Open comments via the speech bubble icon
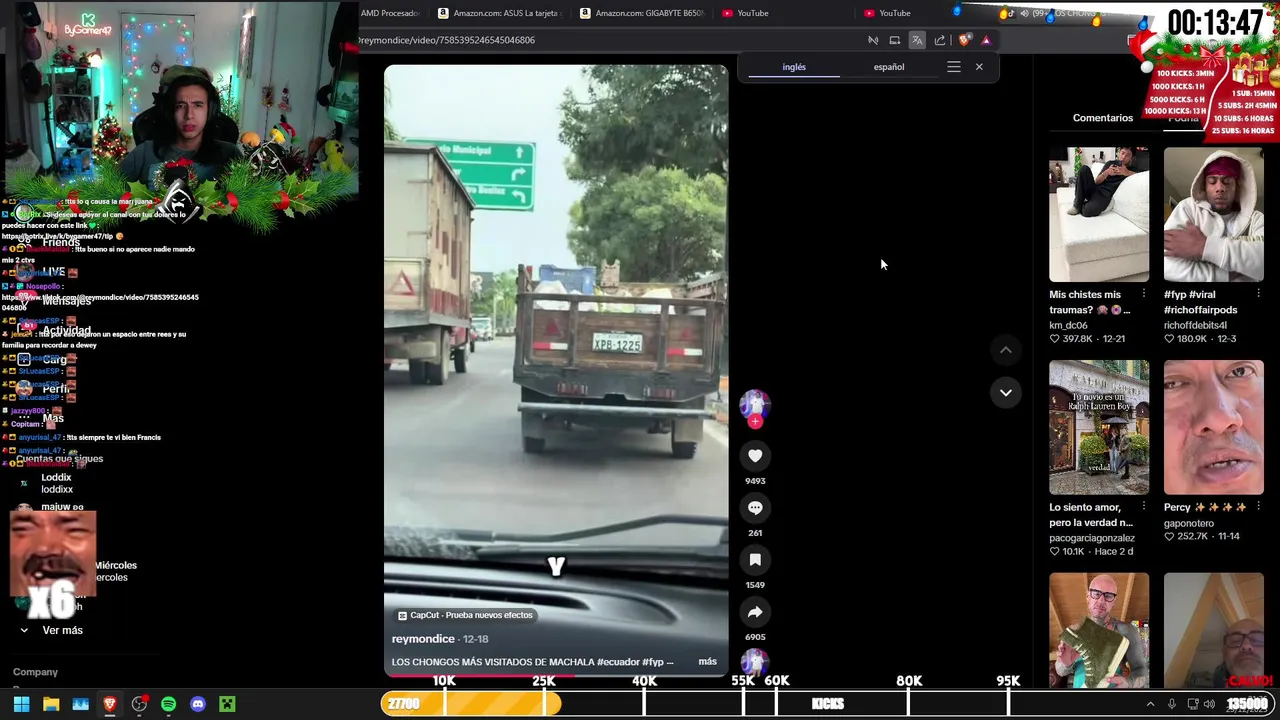This screenshot has width=1280, height=720. (x=755, y=508)
